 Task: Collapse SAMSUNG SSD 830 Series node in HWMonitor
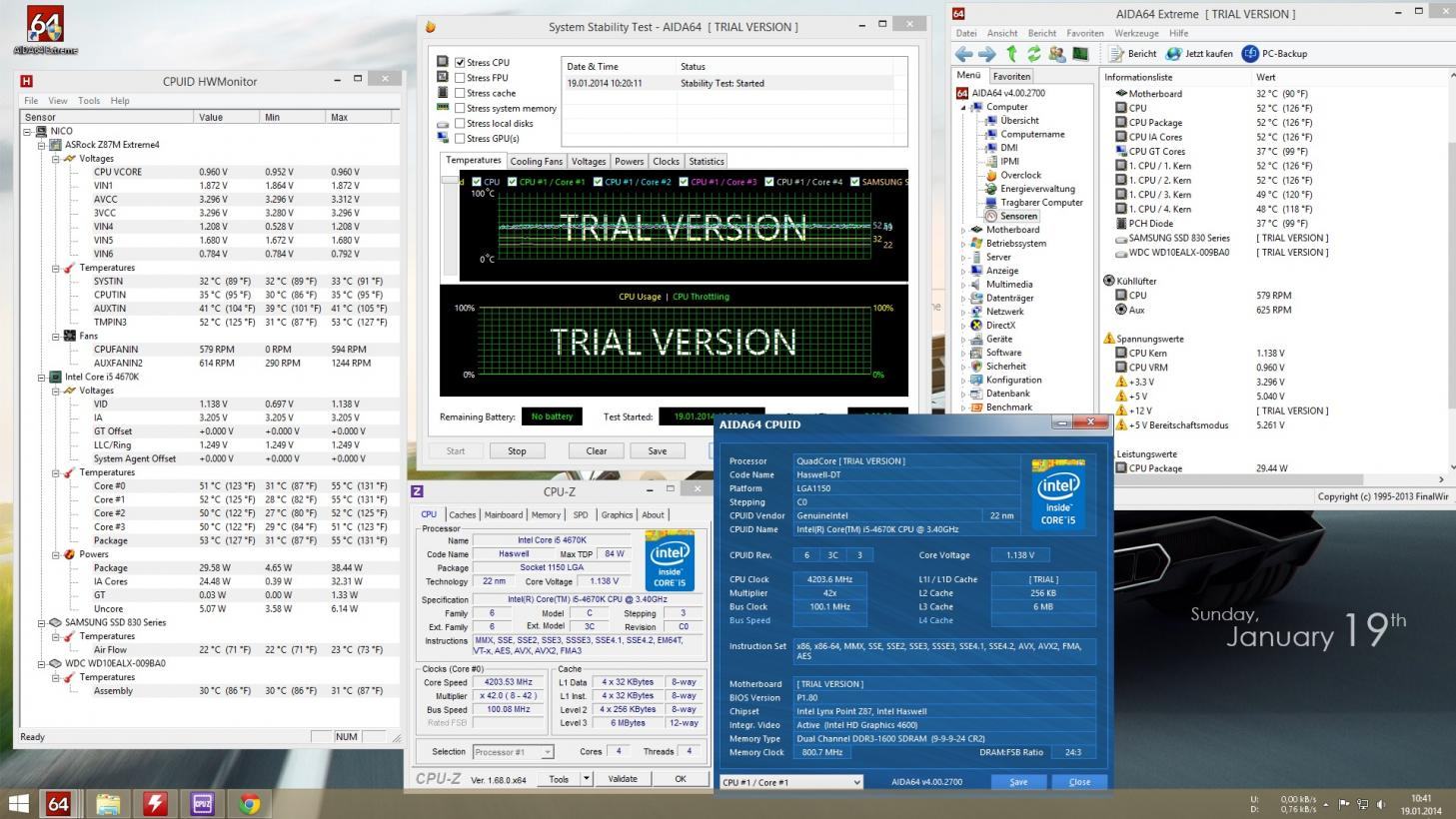(42, 622)
